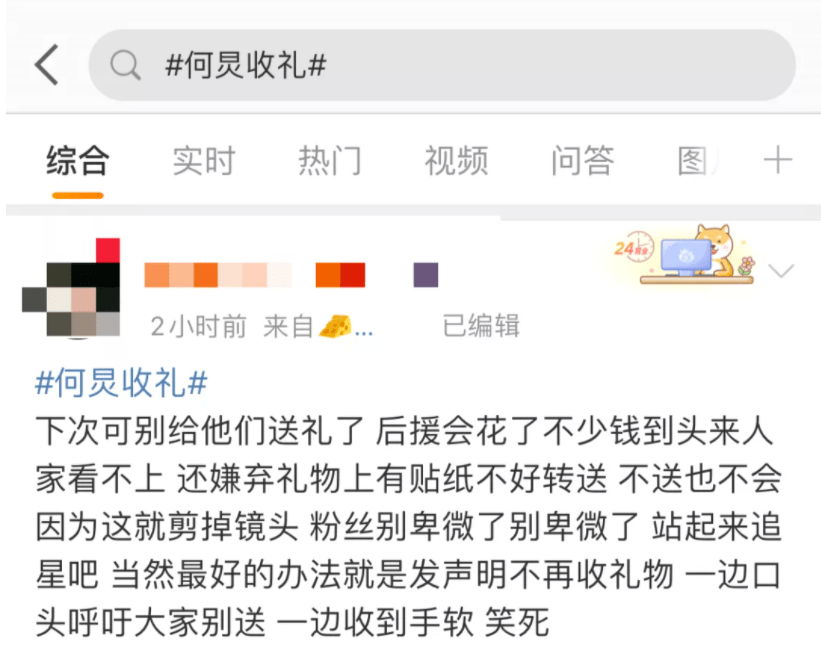Expand the post options chevron

[781, 271]
